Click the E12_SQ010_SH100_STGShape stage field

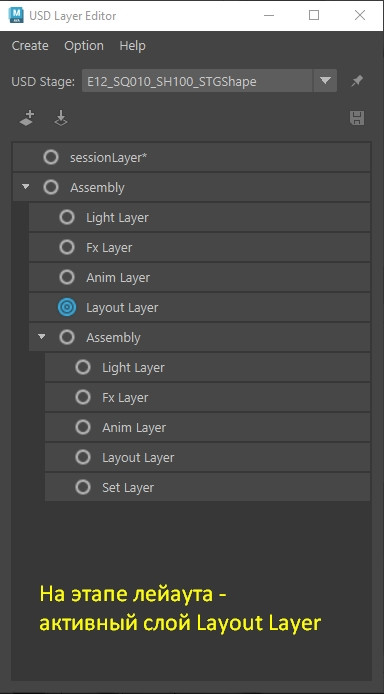[x=197, y=81]
